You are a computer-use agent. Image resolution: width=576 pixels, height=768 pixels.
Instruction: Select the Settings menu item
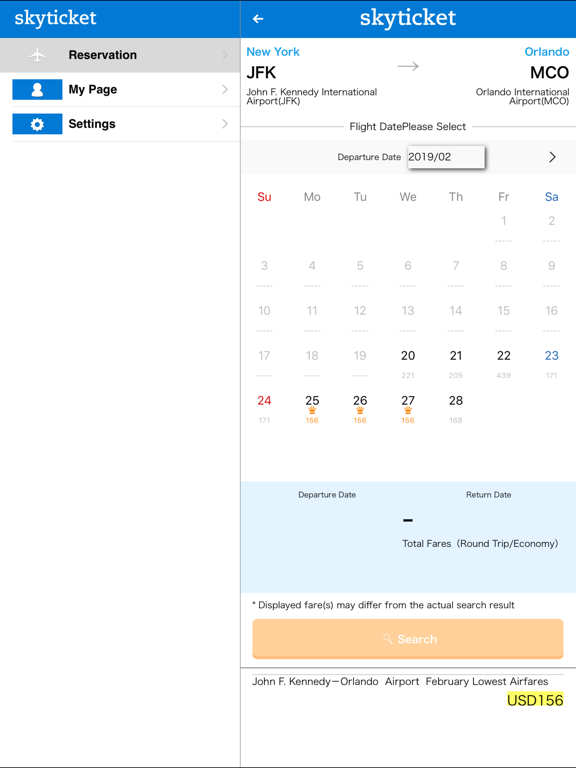tap(120, 124)
